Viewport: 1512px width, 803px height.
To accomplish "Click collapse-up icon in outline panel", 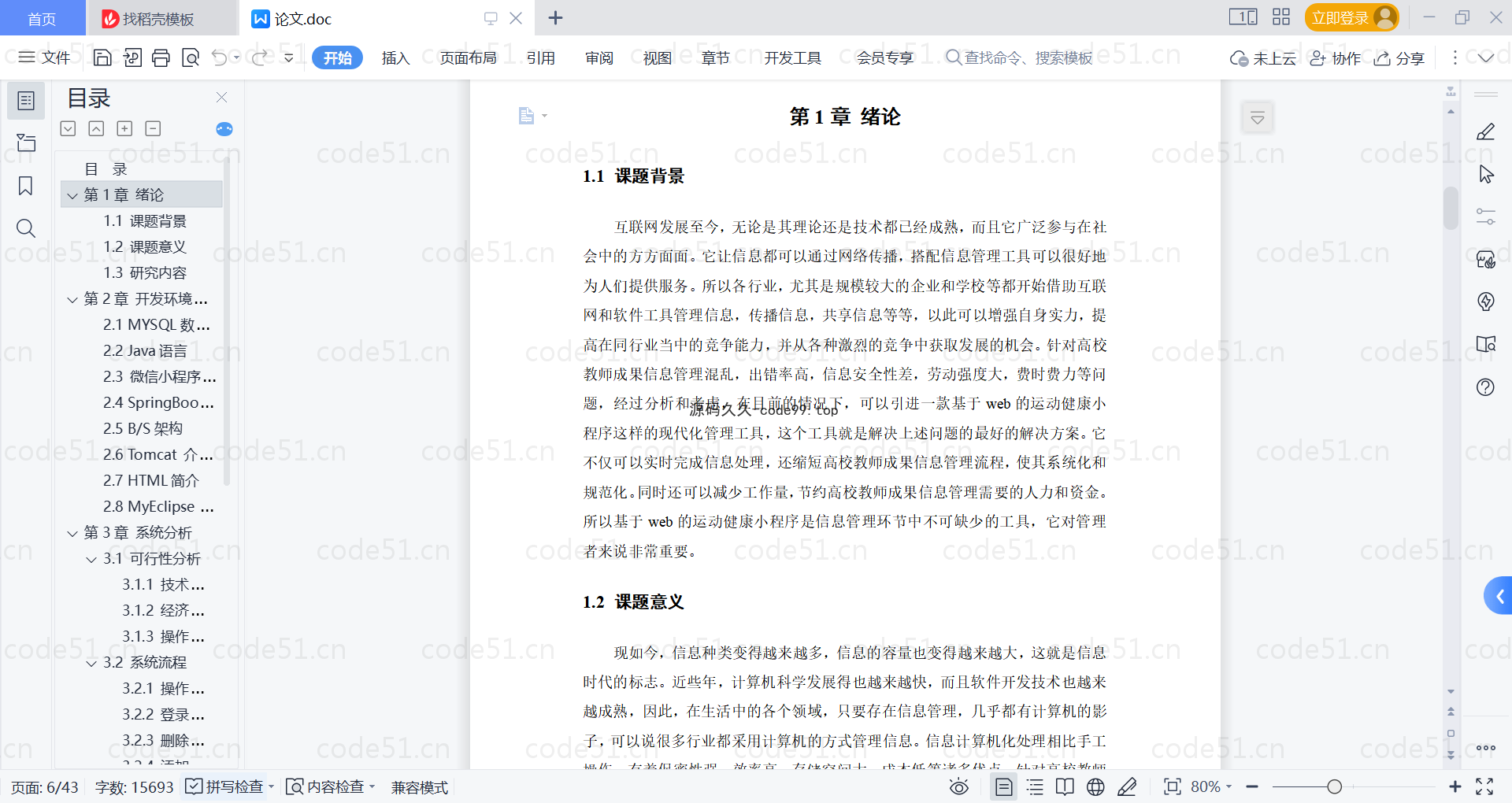I will 96,128.
